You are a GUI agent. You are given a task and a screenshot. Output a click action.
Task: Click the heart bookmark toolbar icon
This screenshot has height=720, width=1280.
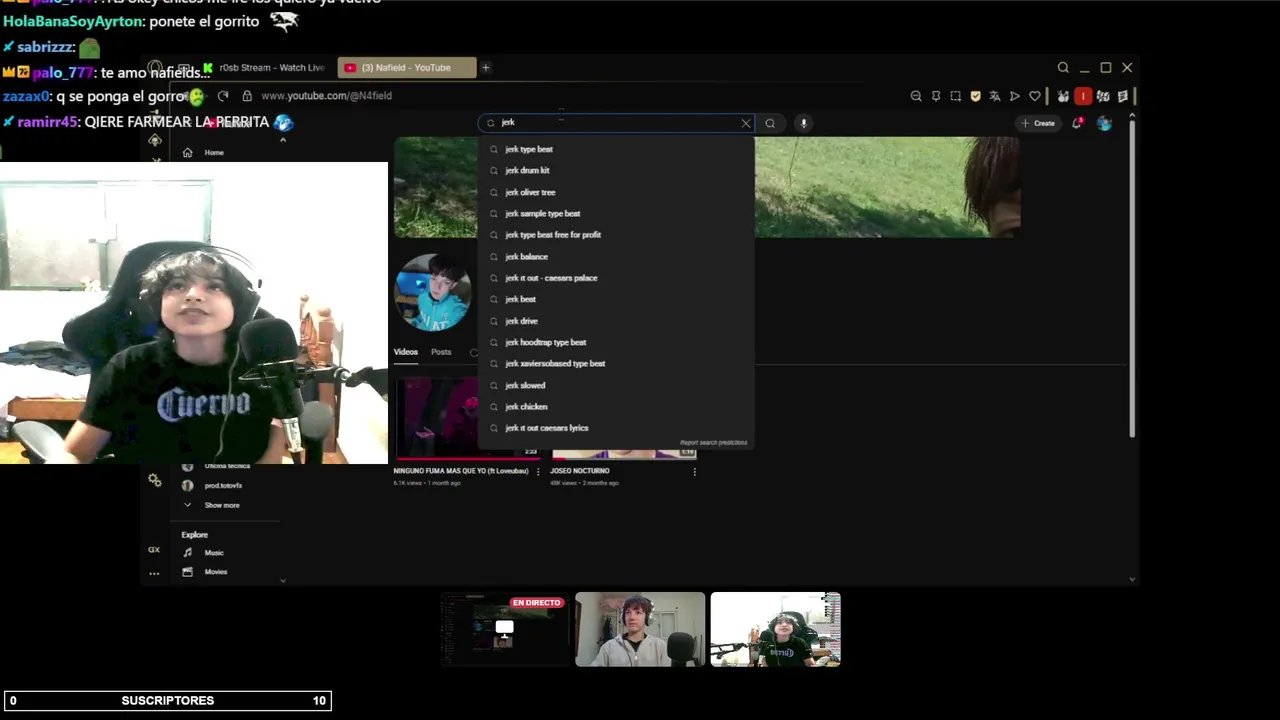click(1035, 96)
